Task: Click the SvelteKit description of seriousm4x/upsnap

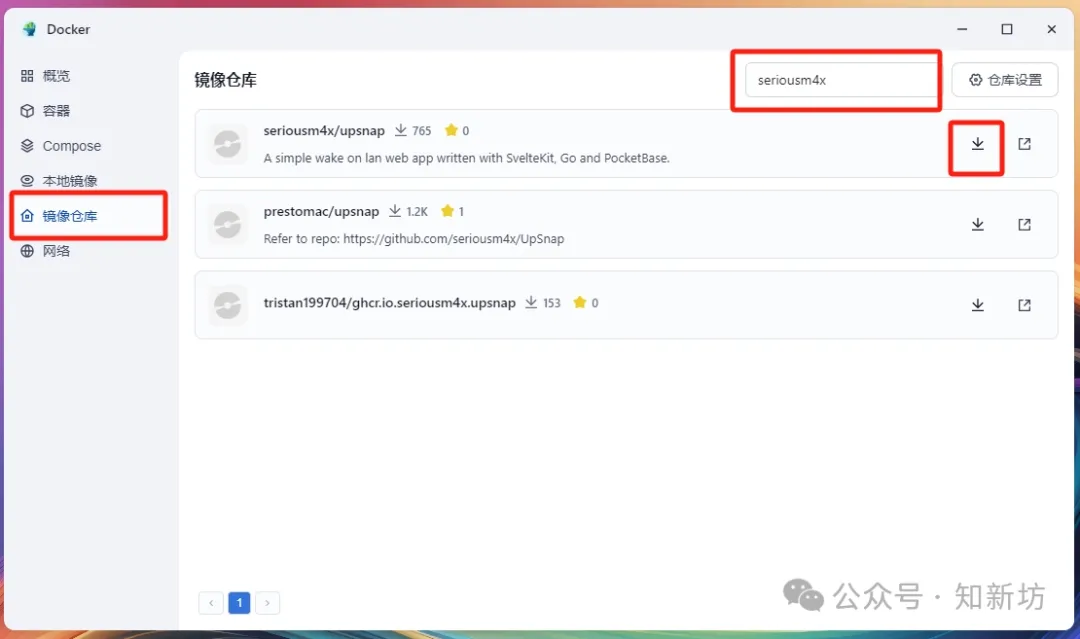Action: coord(466,158)
